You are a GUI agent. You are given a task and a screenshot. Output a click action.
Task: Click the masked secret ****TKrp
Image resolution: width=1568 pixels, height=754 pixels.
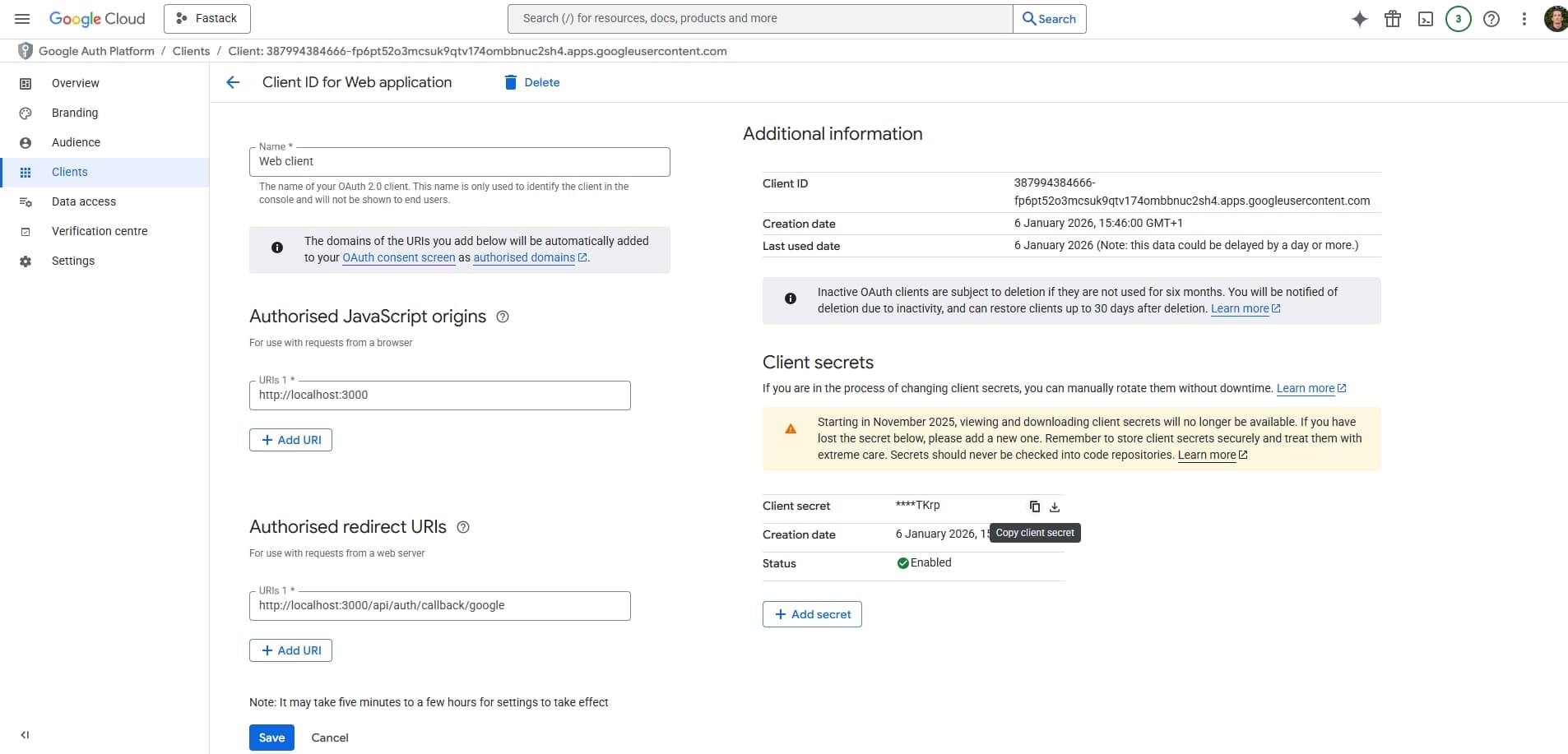(x=917, y=505)
